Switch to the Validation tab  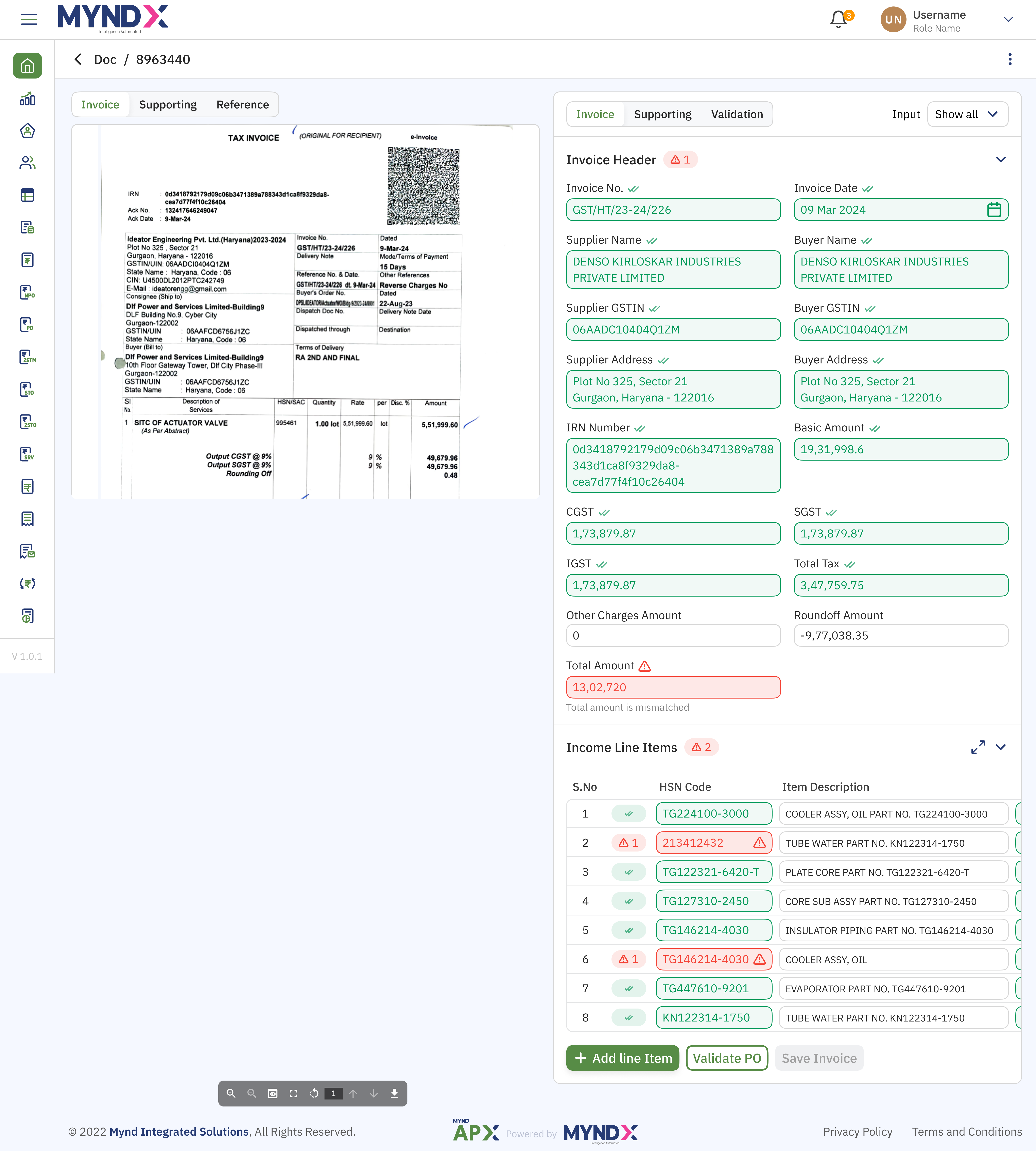pos(737,114)
